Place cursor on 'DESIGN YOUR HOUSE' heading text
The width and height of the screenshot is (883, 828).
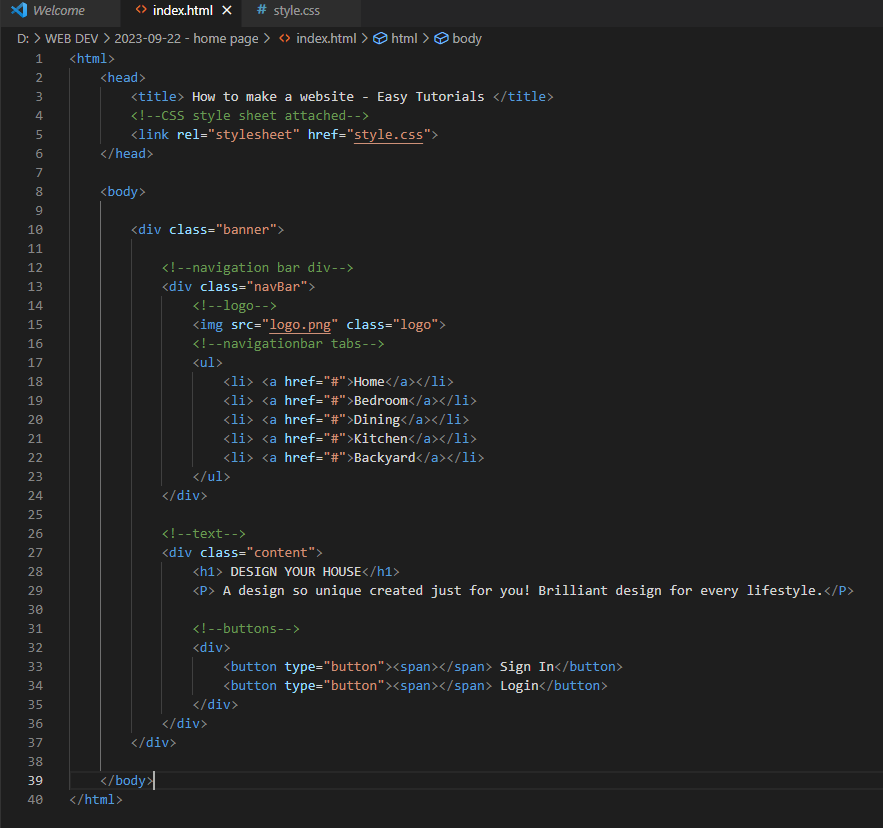(295, 572)
